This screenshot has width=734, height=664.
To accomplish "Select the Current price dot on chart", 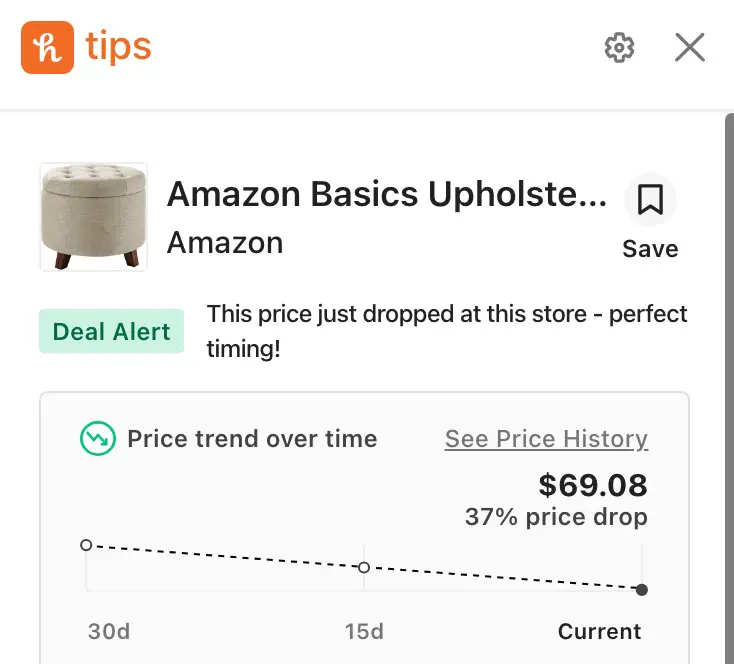I will tap(642, 590).
